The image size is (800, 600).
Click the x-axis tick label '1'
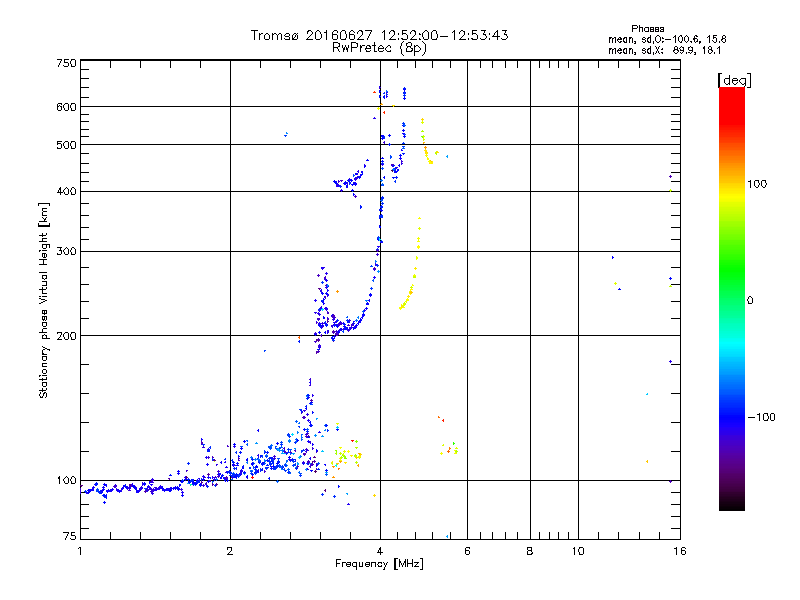tap(80, 551)
